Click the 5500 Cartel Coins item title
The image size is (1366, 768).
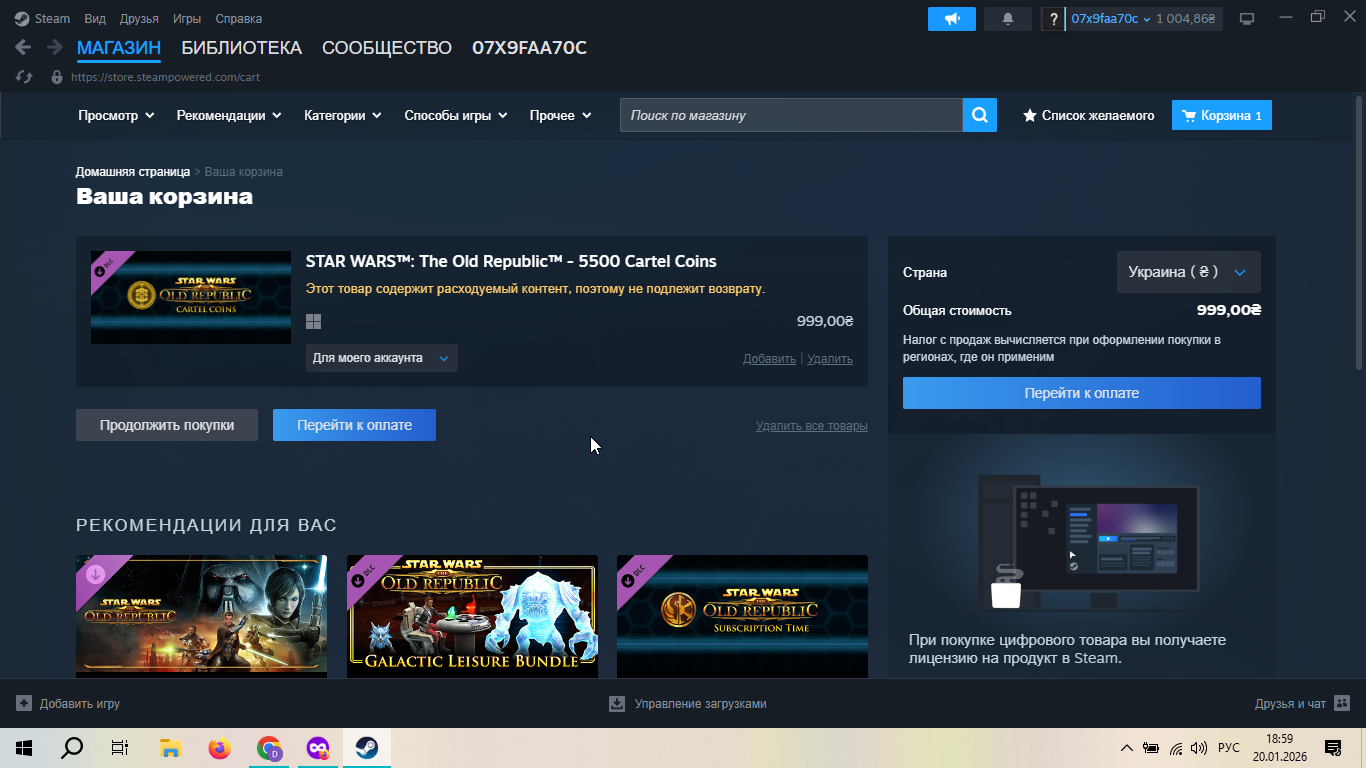511,261
